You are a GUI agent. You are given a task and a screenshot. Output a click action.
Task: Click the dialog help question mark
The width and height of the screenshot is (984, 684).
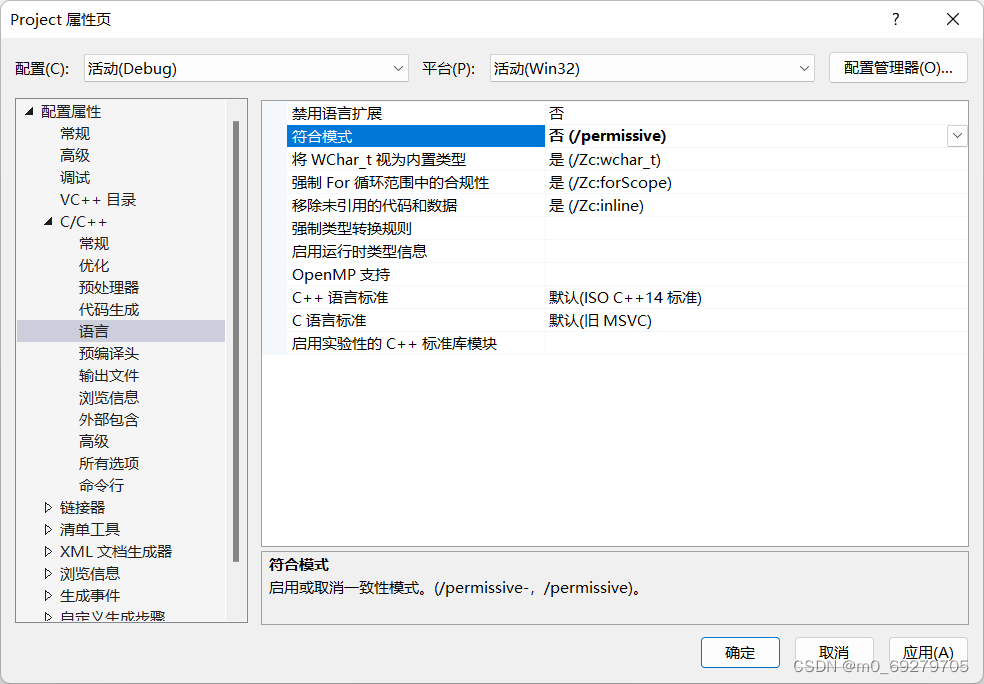coord(895,19)
